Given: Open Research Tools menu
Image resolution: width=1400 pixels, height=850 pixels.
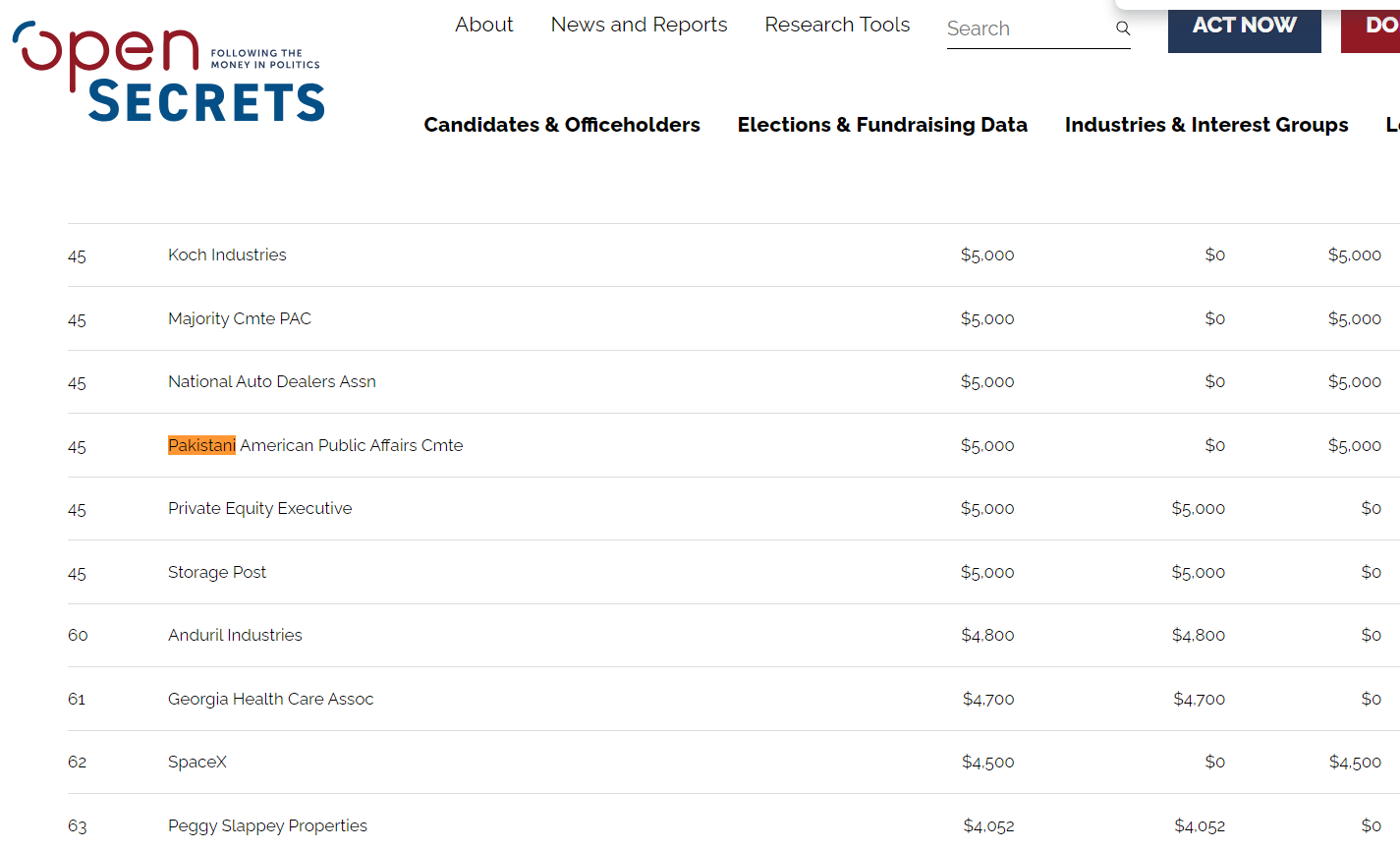Looking at the screenshot, I should pyautogui.click(x=837, y=25).
